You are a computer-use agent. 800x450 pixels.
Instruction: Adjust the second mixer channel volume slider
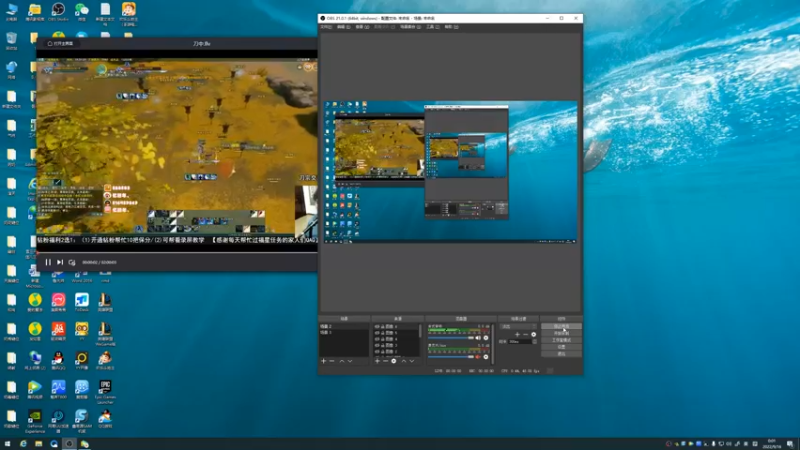[451, 357]
